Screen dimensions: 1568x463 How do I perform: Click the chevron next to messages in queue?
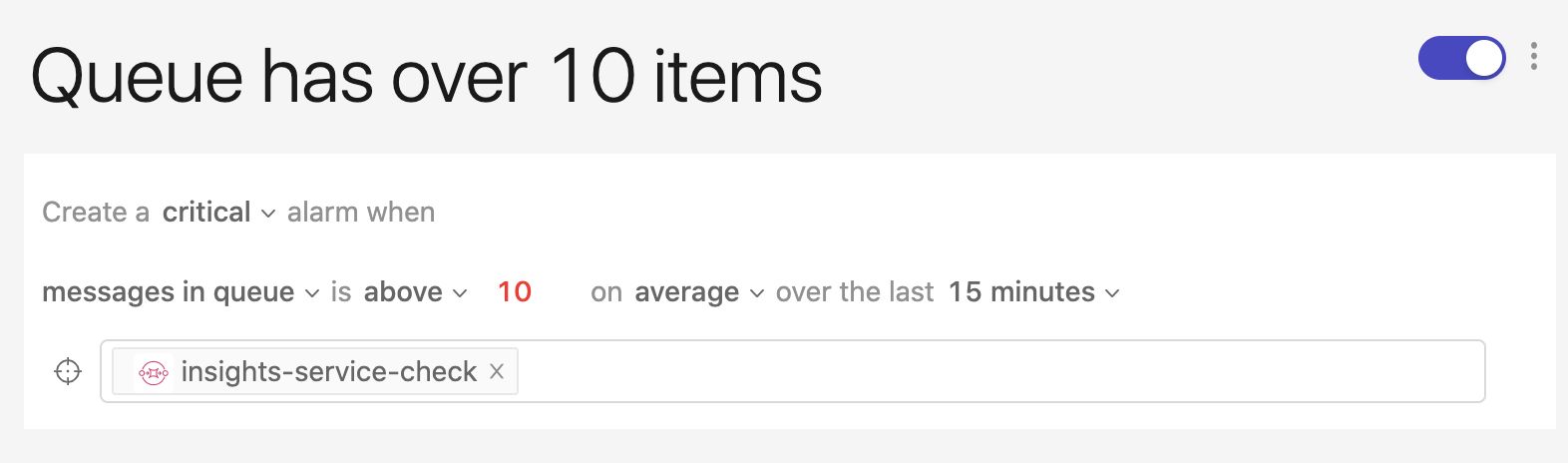click(x=311, y=293)
